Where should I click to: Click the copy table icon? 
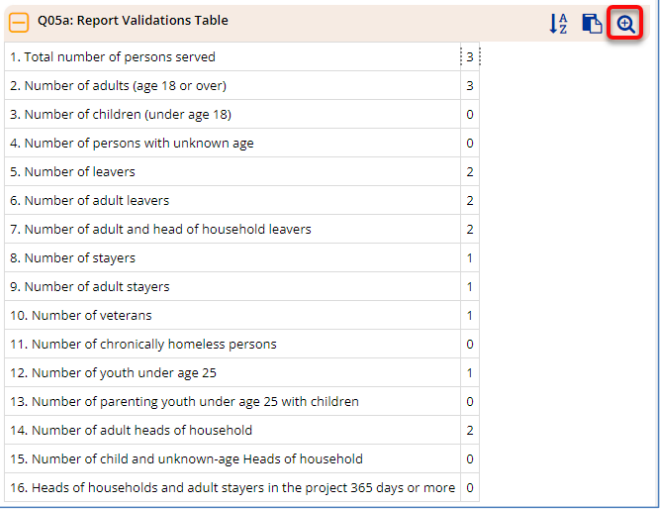pos(592,23)
